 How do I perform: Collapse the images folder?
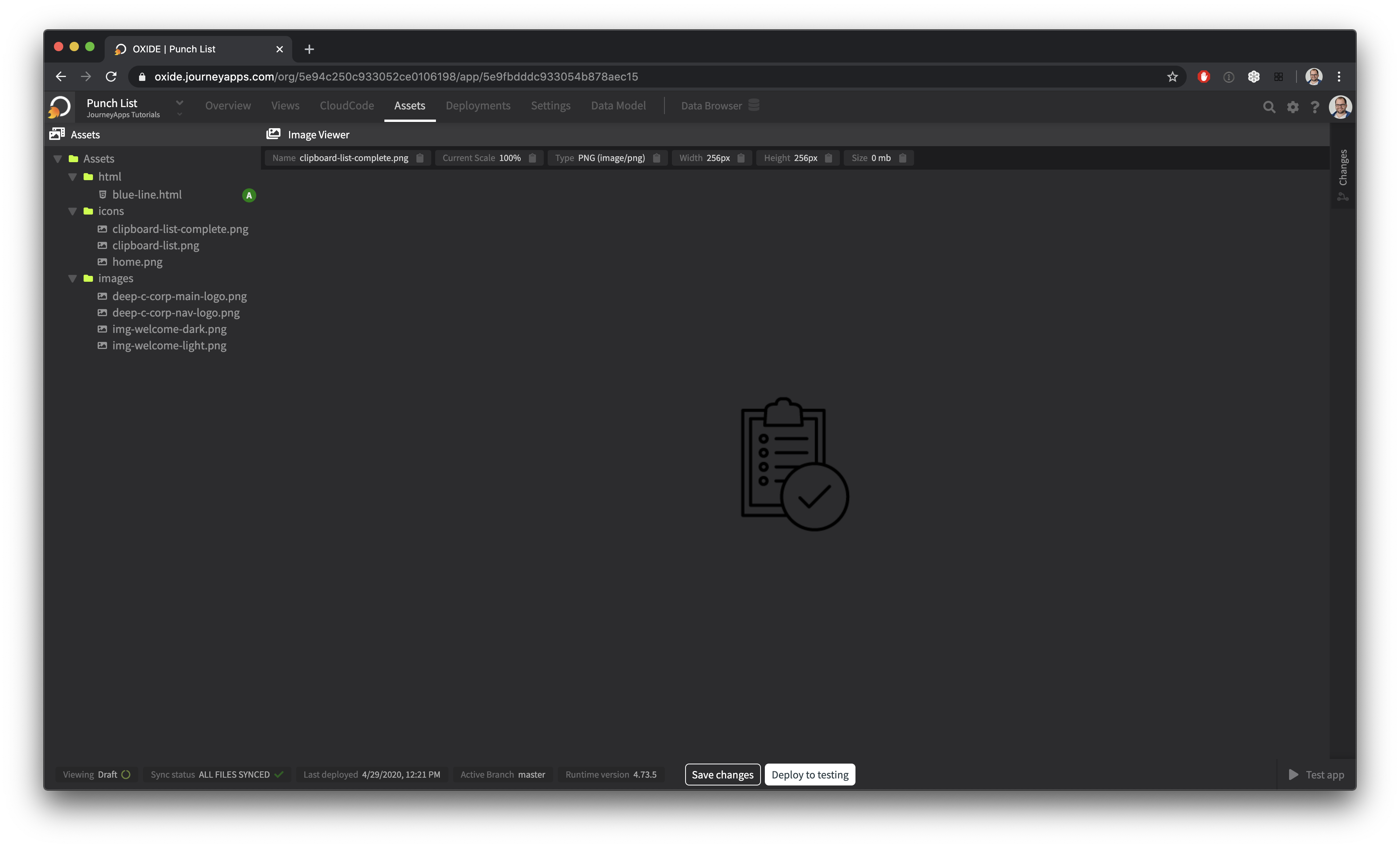[72, 279]
